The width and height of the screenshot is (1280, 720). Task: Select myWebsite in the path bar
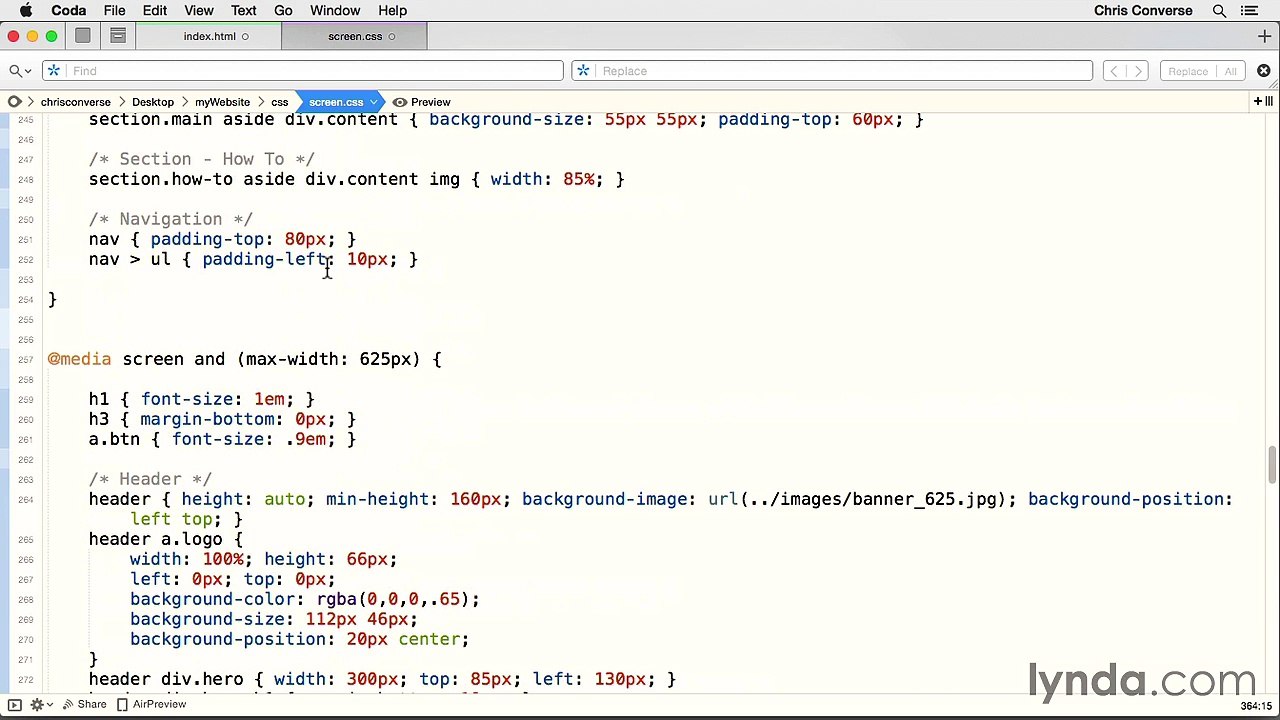[222, 102]
